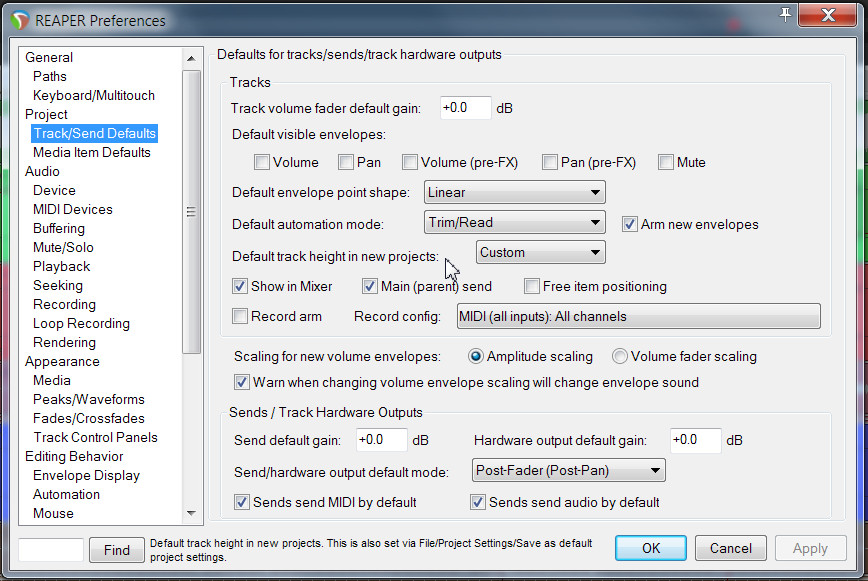The width and height of the screenshot is (868, 581).
Task: Select Amplitude scaling radio button
Action: (476, 356)
